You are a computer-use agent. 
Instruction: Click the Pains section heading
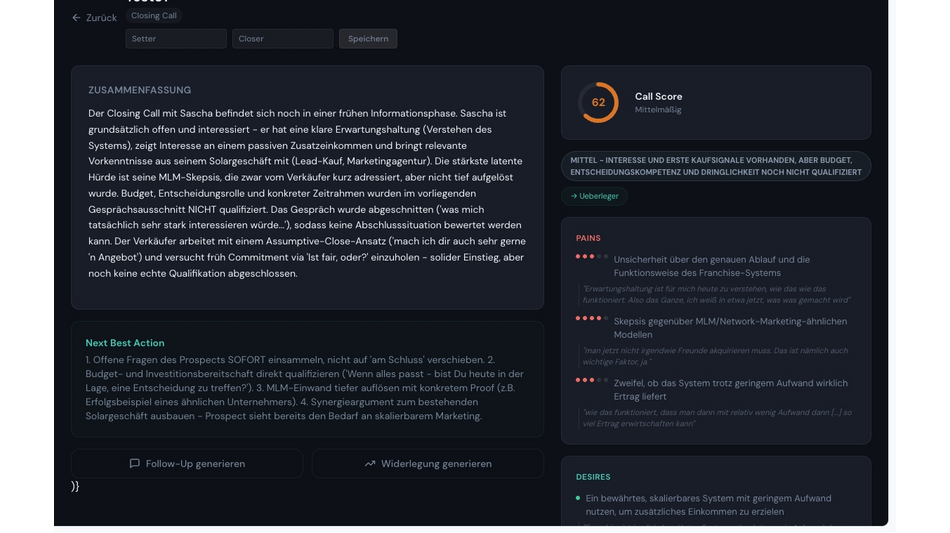(588, 238)
